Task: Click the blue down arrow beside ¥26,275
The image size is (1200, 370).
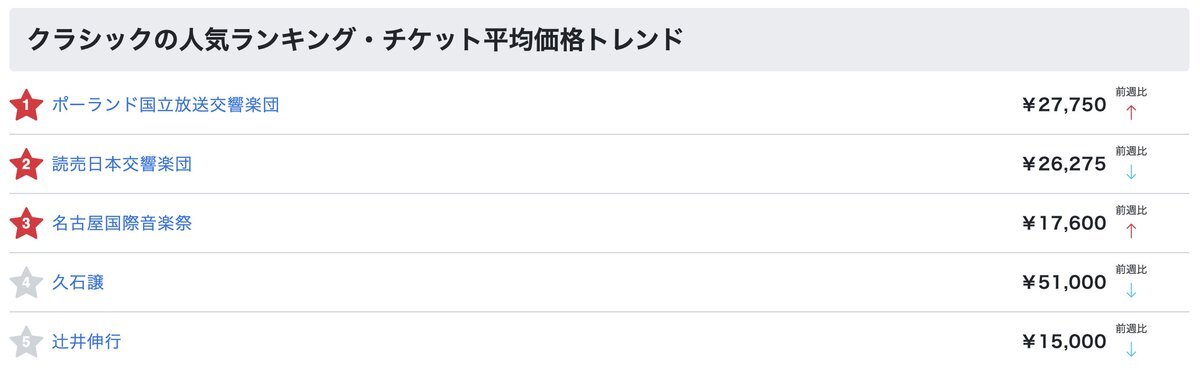Action: [x=1131, y=172]
